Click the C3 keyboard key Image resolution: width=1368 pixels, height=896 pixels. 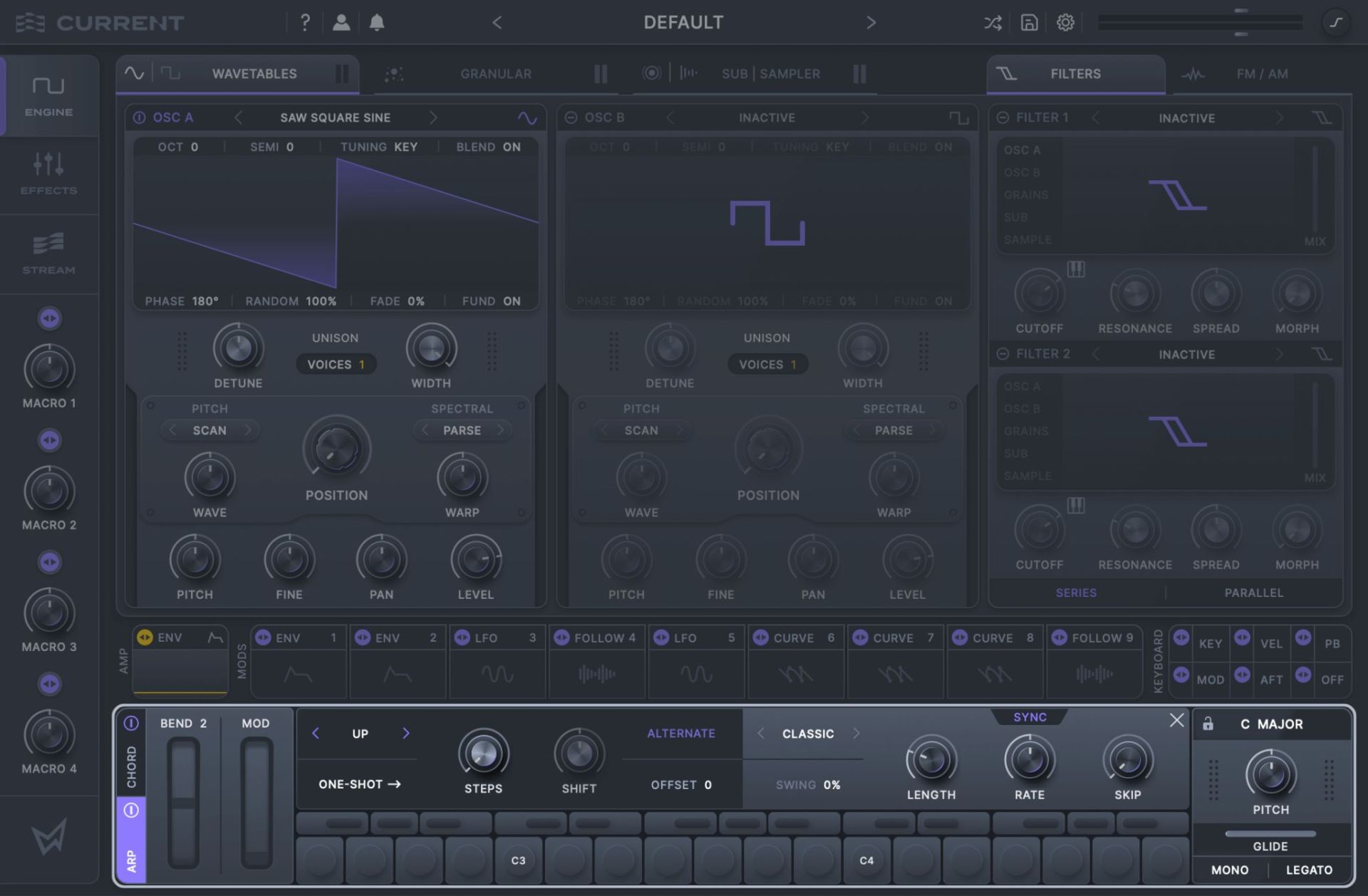[x=518, y=860]
